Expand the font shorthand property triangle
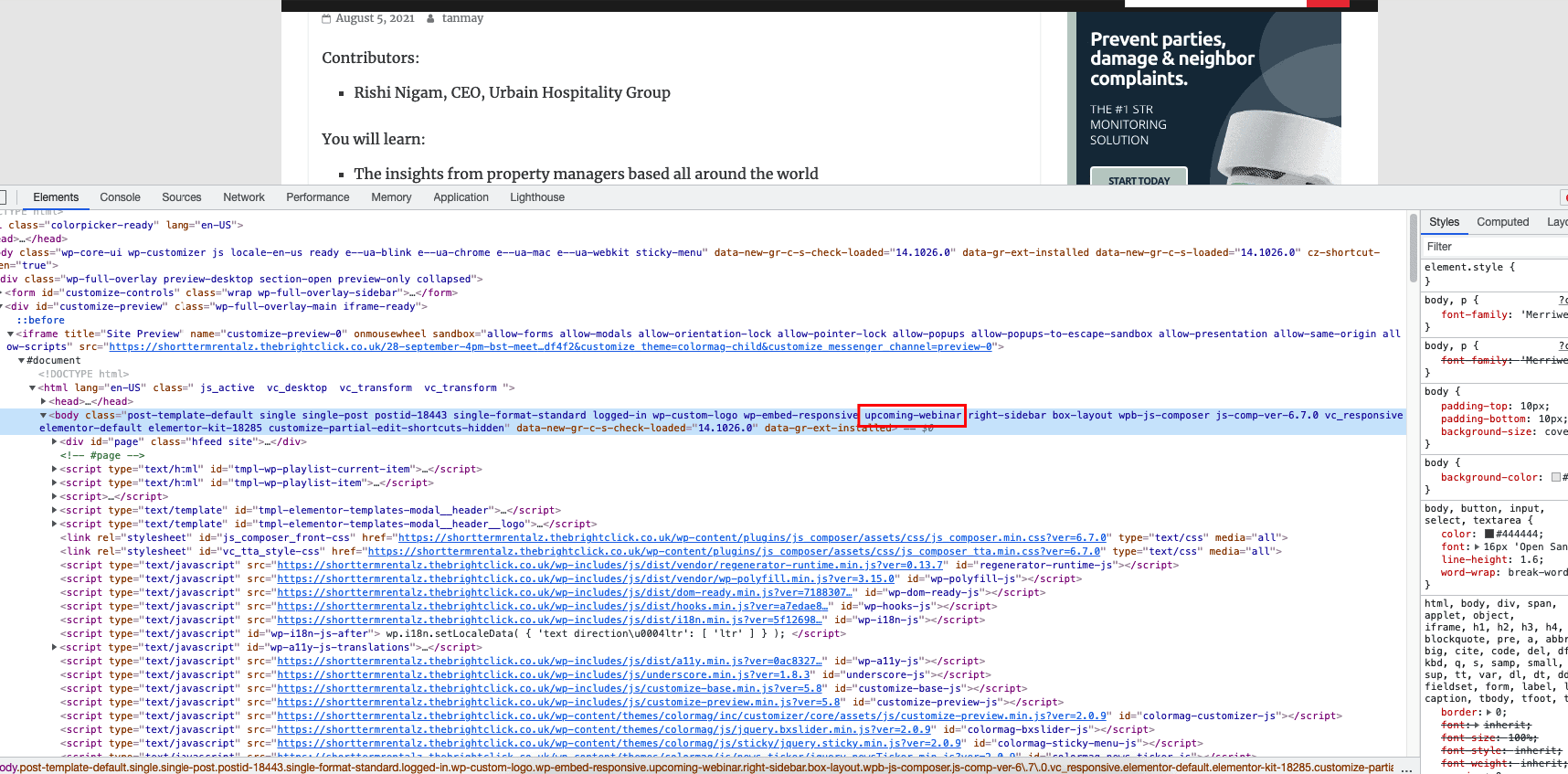Viewport: 1568px width, 774px height. tap(1478, 547)
